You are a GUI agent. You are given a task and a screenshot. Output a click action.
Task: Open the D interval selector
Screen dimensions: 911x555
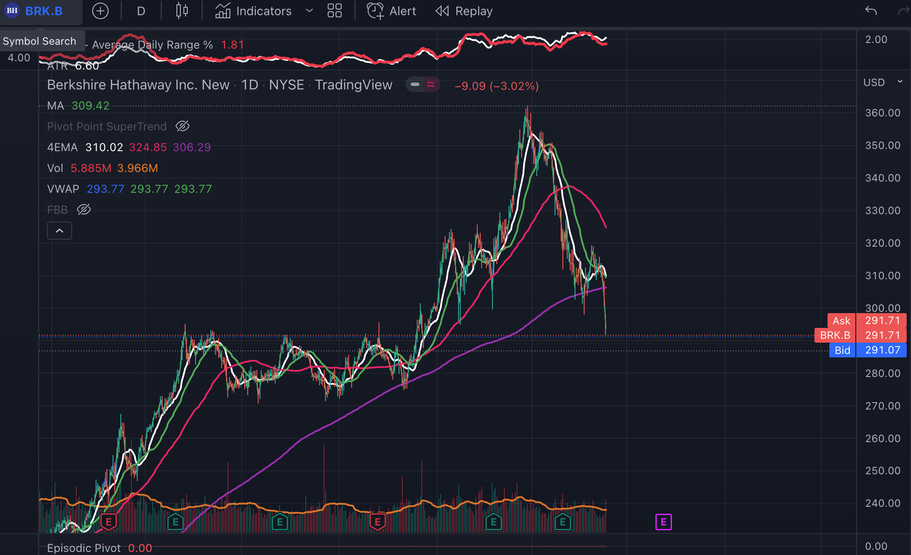(141, 11)
